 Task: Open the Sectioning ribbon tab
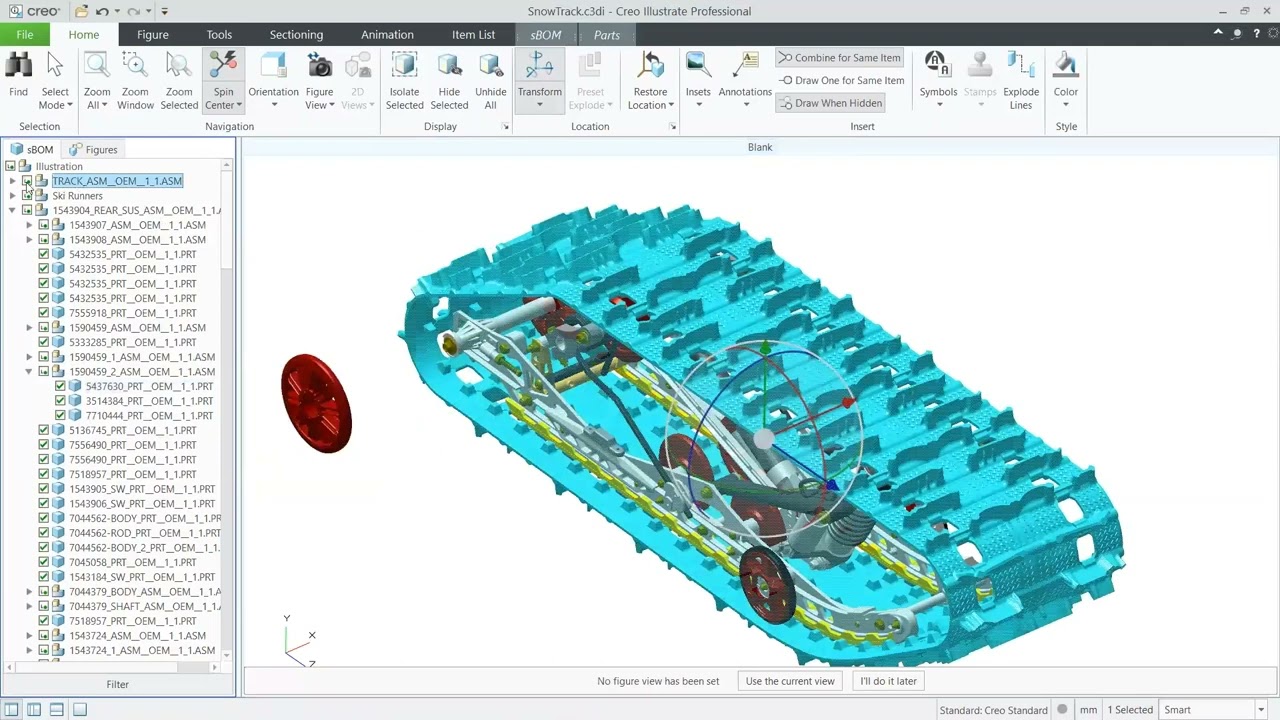[296, 34]
